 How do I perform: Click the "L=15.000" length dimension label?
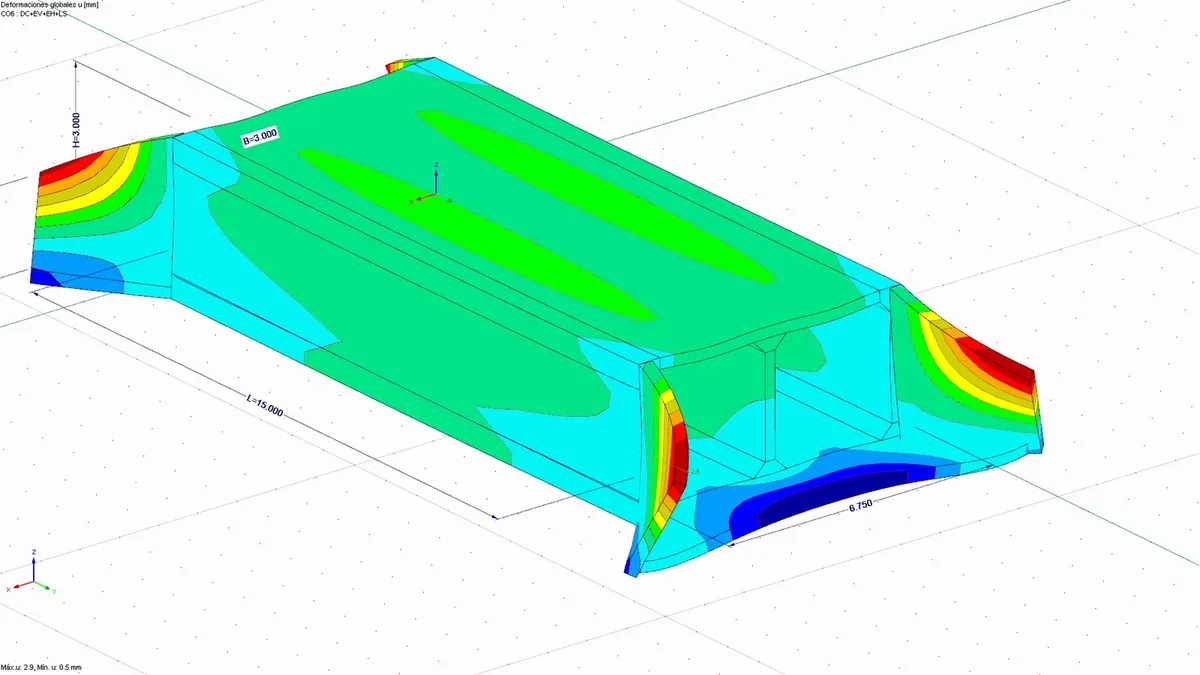point(265,404)
